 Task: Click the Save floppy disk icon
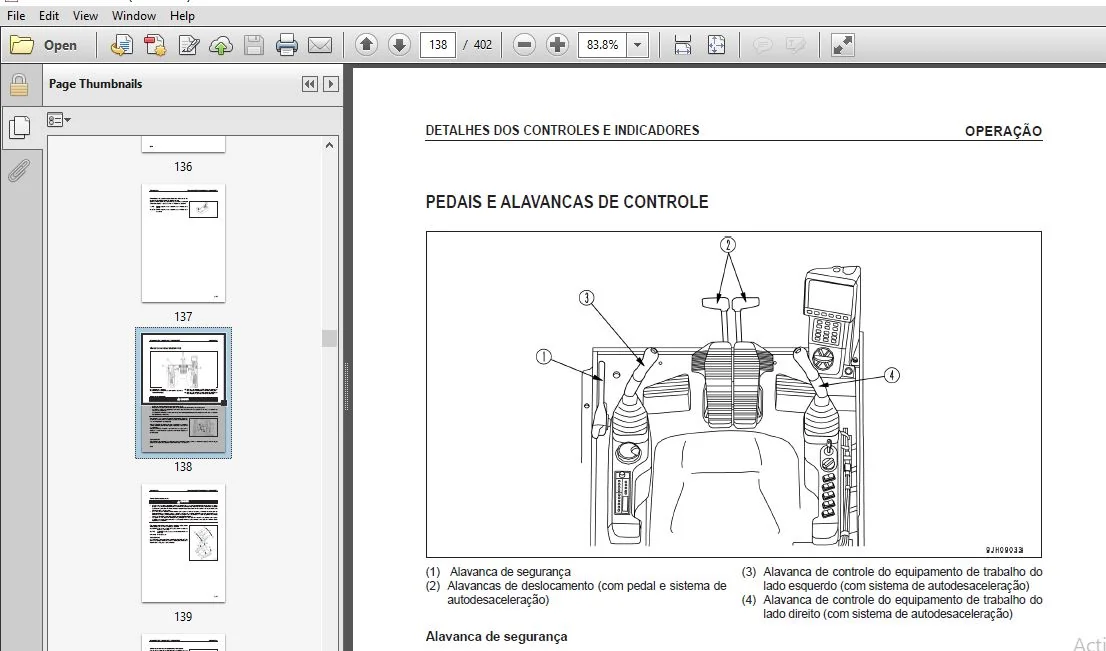(254, 45)
